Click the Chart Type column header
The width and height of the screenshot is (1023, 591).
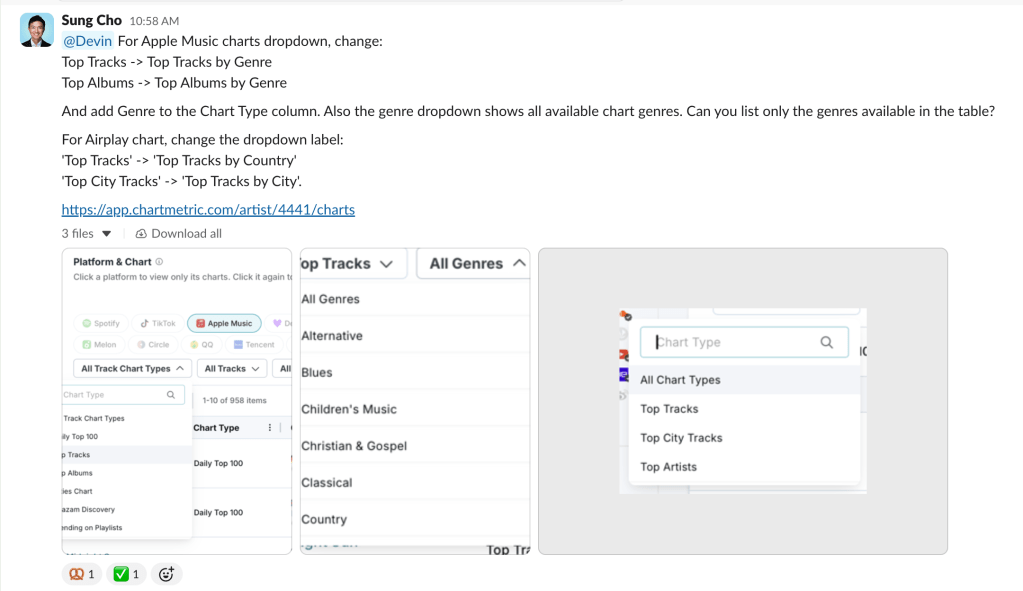(216, 428)
